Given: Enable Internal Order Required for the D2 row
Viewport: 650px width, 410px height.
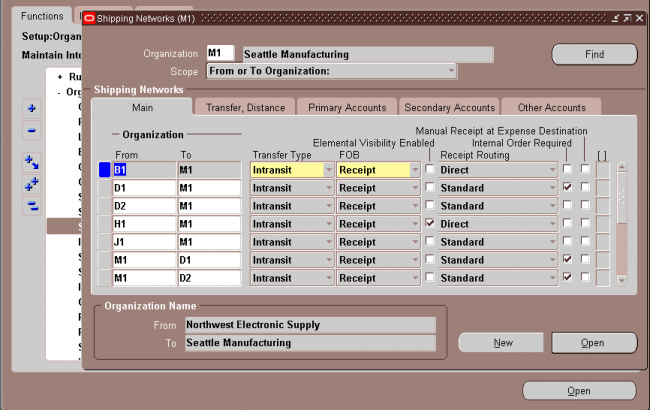Looking at the screenshot, I should click(x=567, y=205).
